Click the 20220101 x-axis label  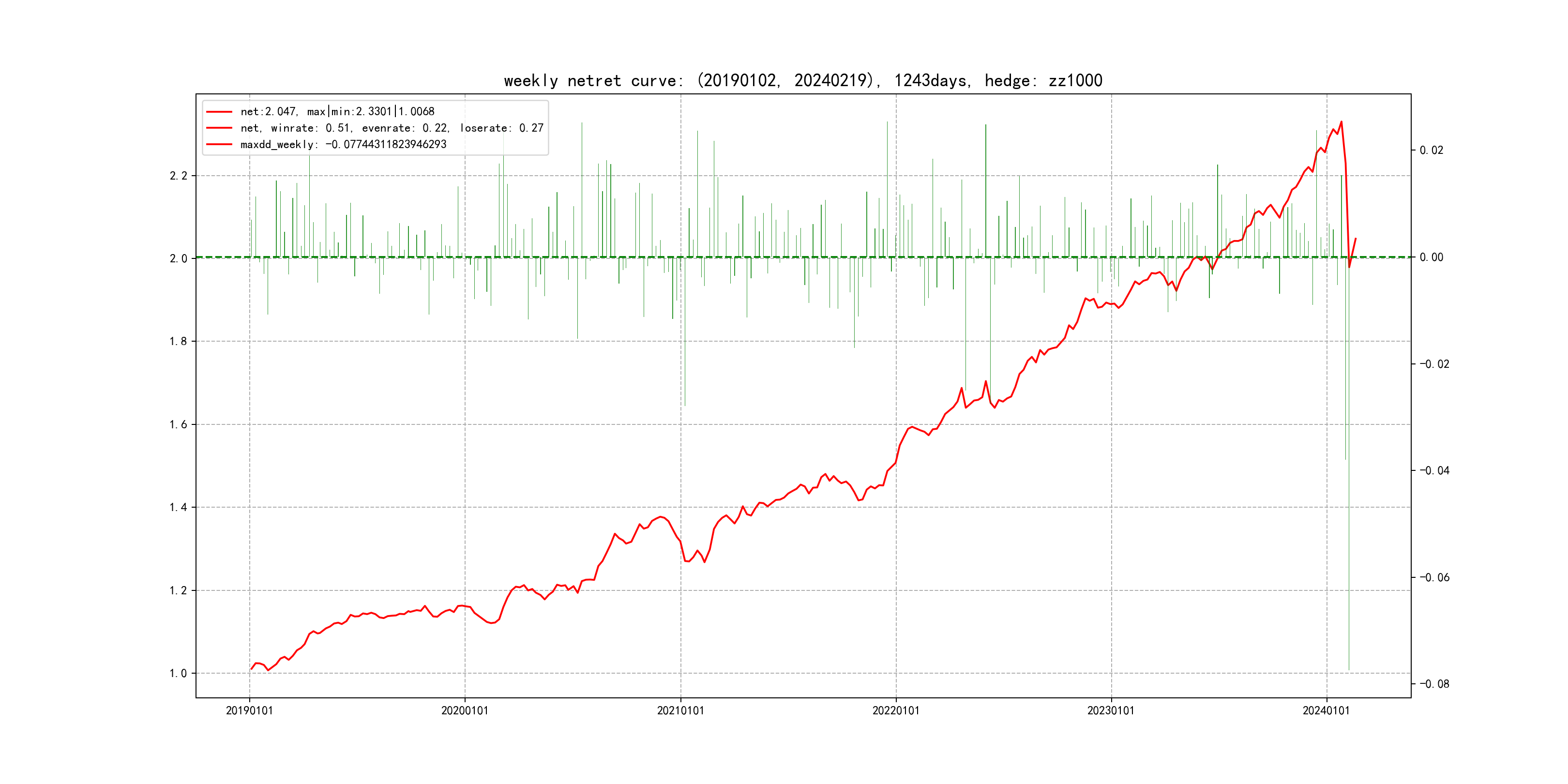coord(896,710)
